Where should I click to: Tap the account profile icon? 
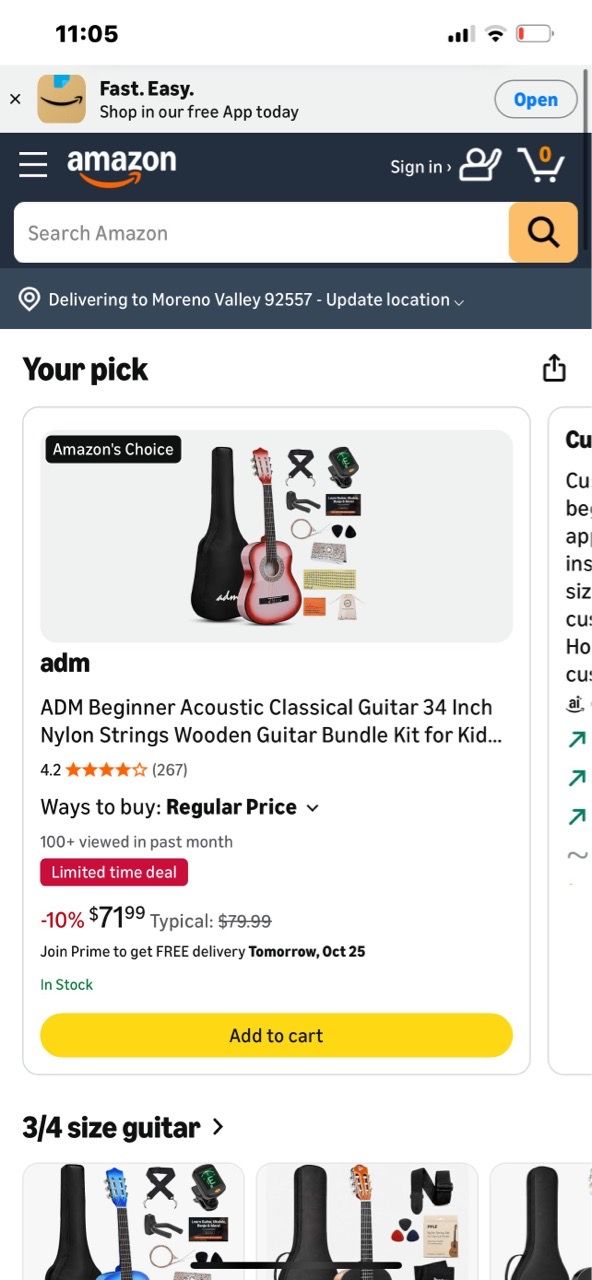point(480,165)
